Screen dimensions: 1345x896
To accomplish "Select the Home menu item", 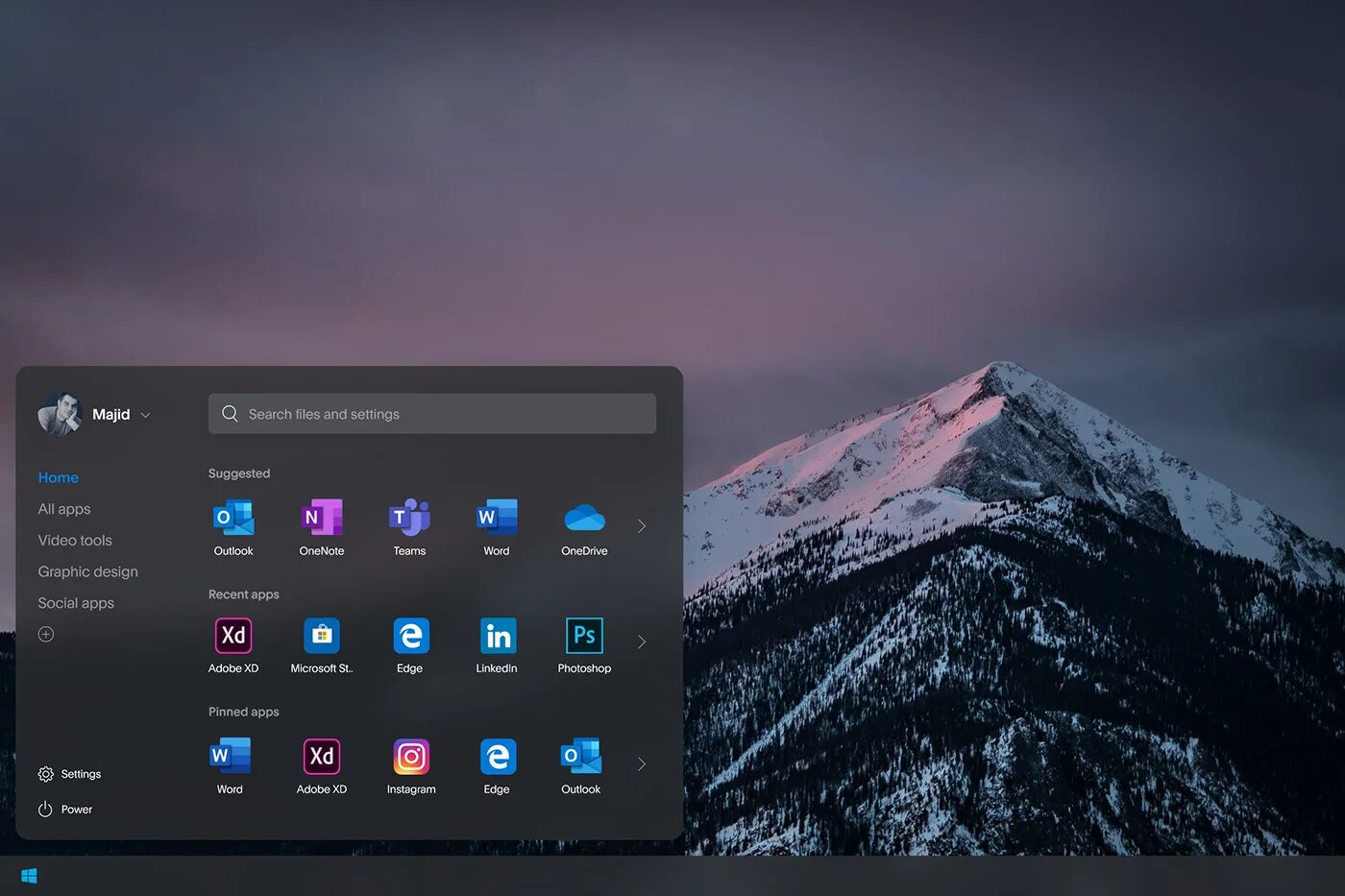I will tap(59, 477).
